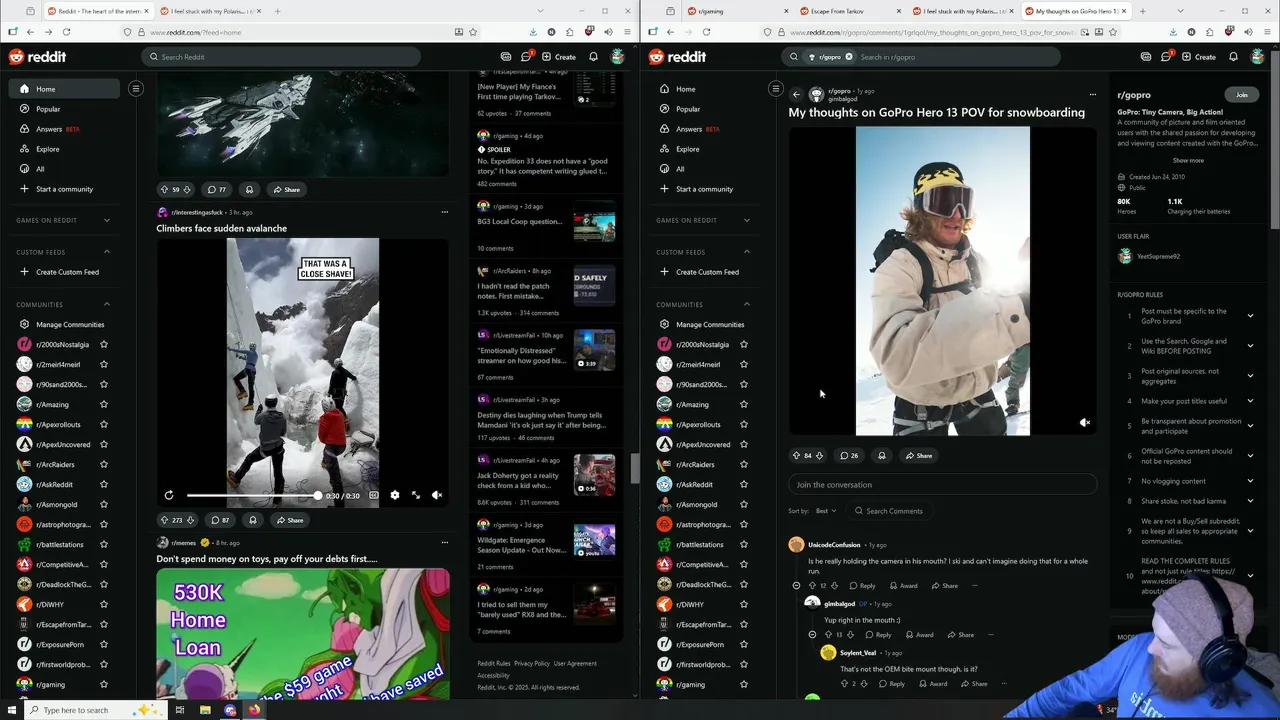The image size is (1280, 720).
Task: Favorite r/battlestations in left window sidebar
Action: pyautogui.click(x=103, y=544)
